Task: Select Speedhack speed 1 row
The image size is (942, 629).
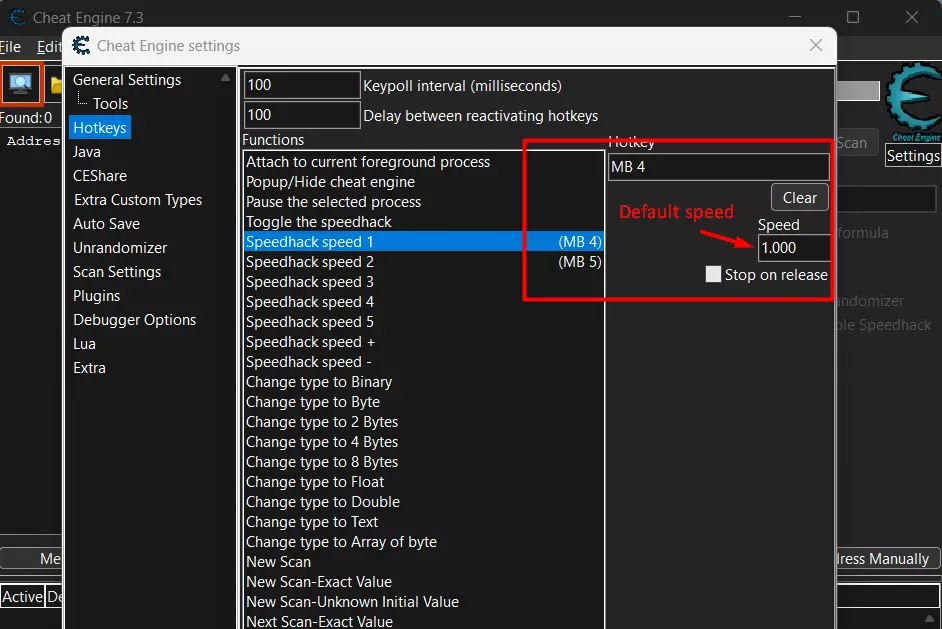Action: coord(424,242)
